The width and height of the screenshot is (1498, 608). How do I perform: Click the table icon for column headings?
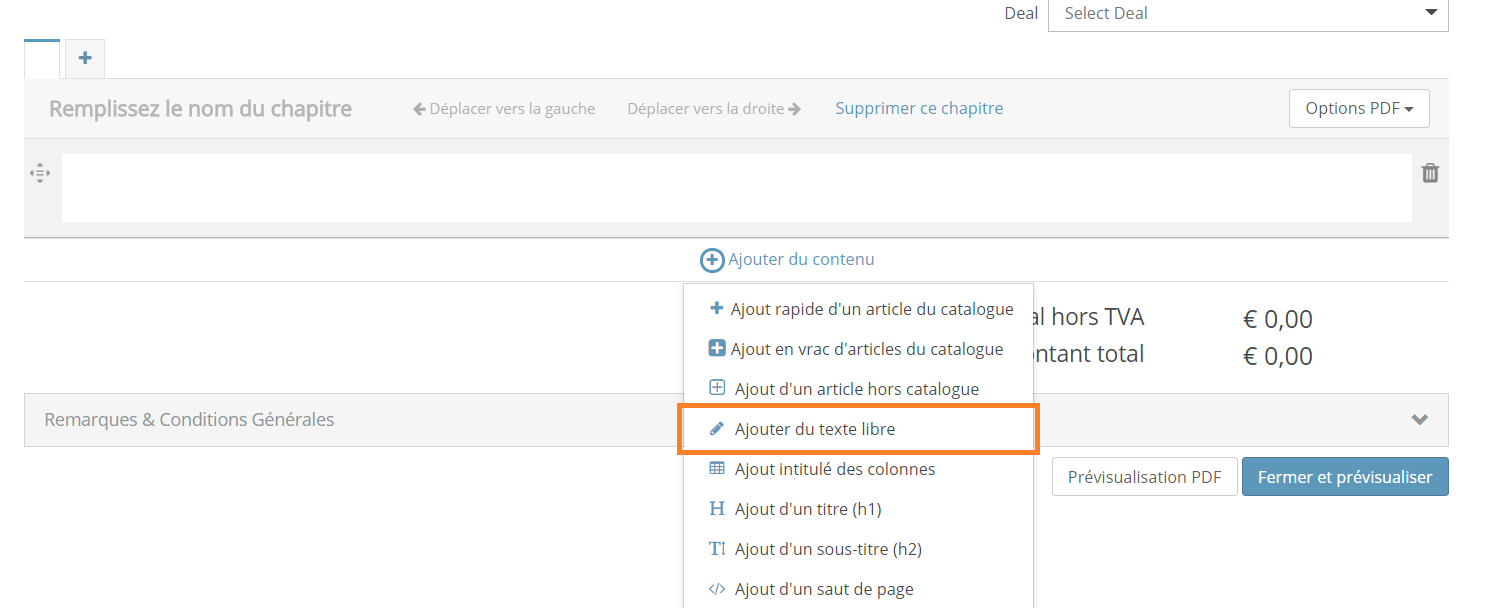coord(716,468)
